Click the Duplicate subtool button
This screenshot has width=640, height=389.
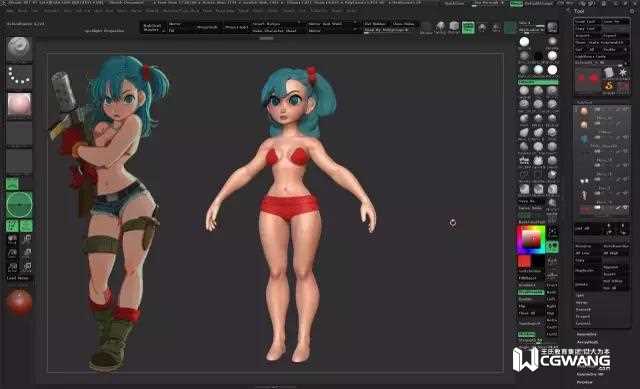(588, 270)
